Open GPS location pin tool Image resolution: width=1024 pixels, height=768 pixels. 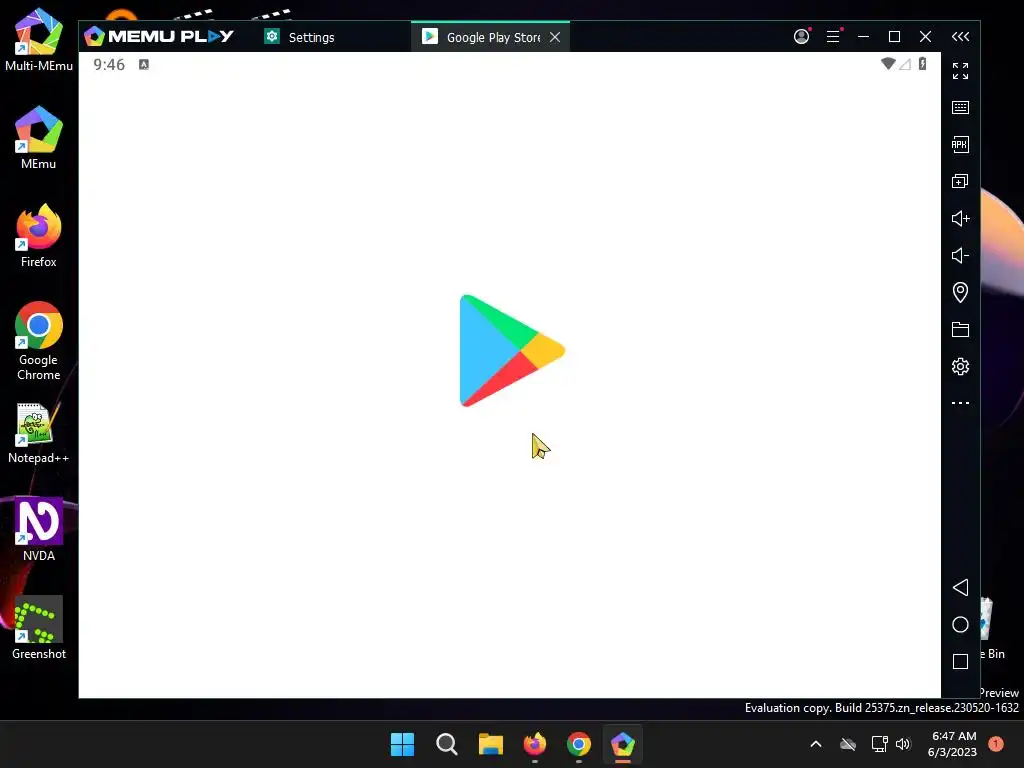(960, 292)
